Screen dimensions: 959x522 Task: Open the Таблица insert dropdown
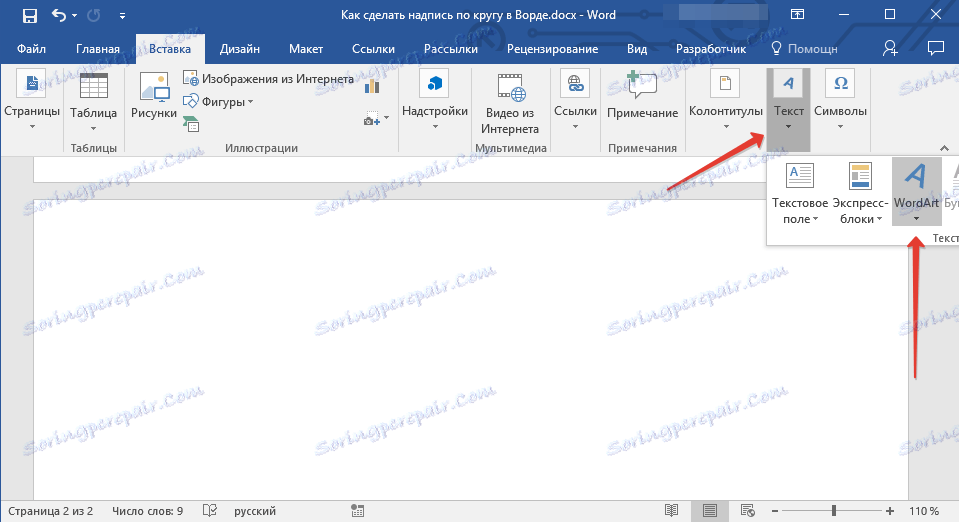click(x=94, y=101)
